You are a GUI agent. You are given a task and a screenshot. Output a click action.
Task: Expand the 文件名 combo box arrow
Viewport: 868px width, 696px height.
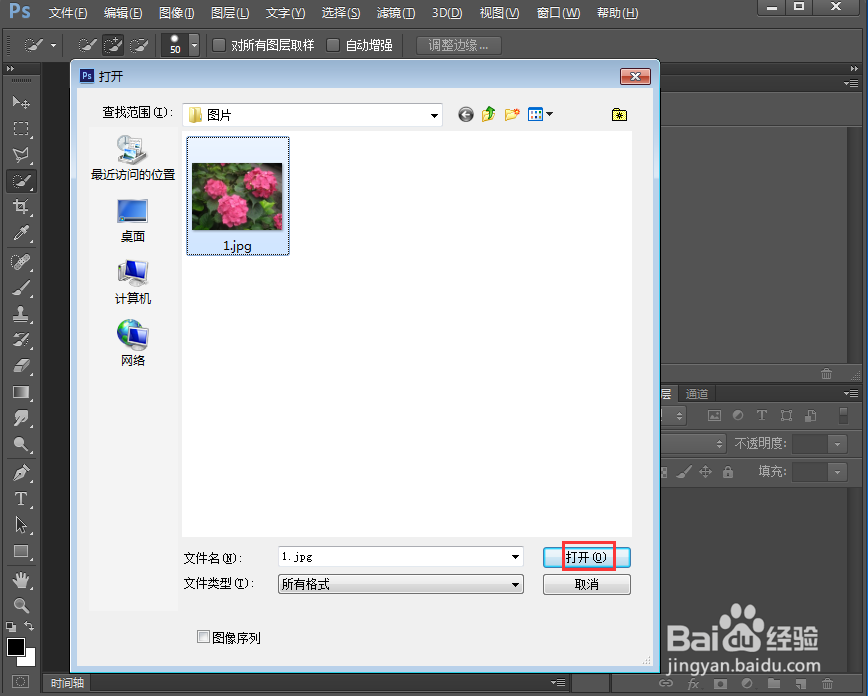pyautogui.click(x=515, y=557)
